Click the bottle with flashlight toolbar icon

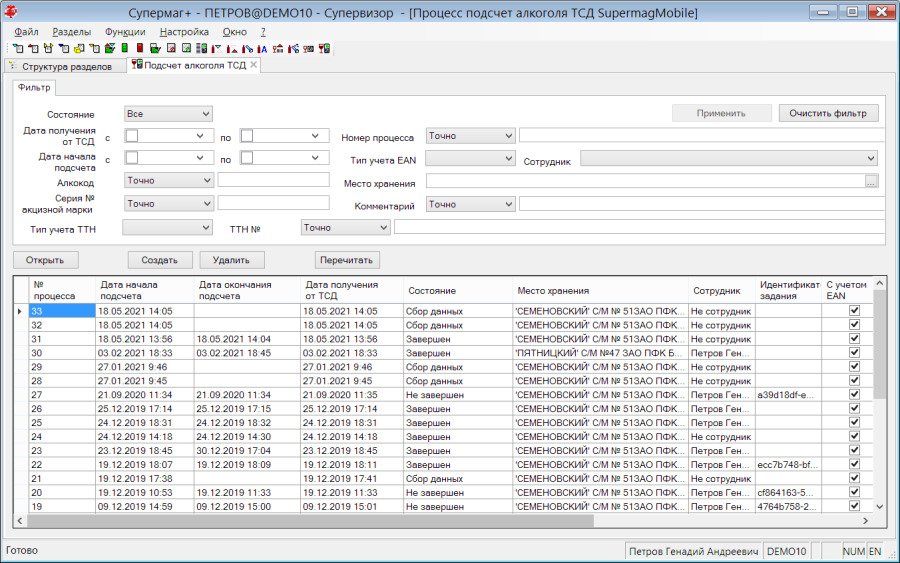pyautogui.click(x=247, y=49)
